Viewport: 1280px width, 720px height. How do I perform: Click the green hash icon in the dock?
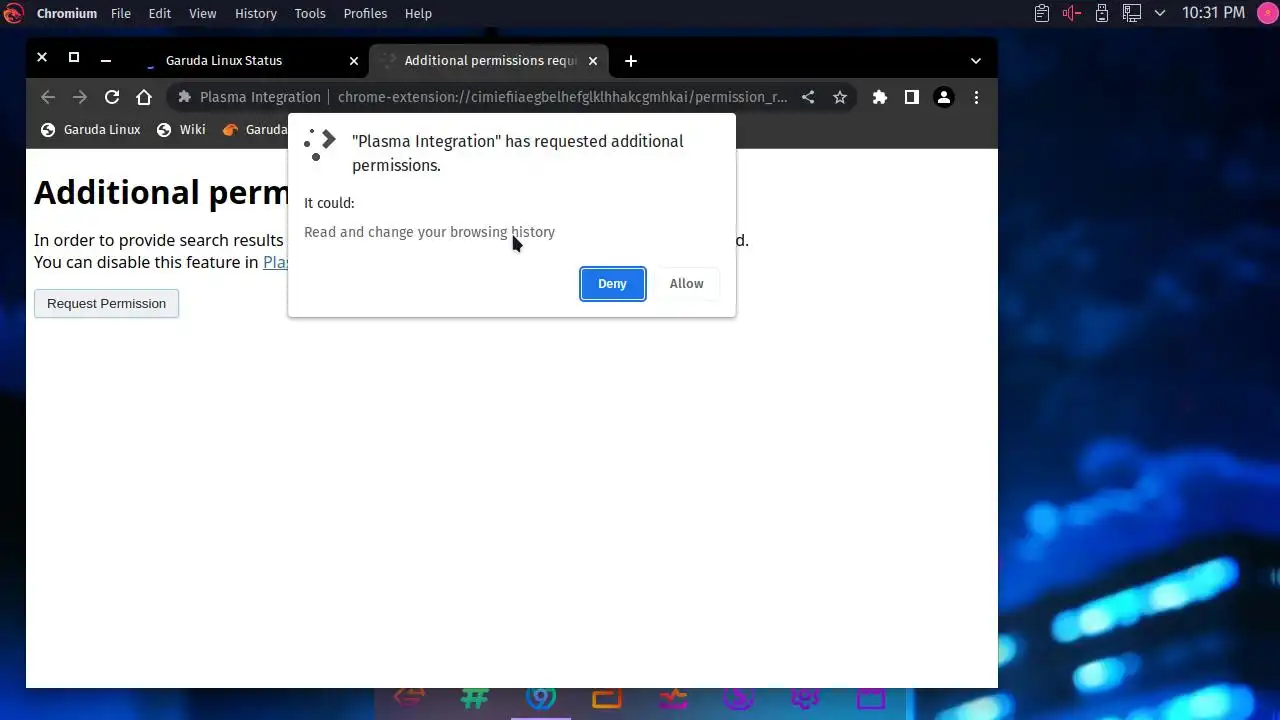(x=475, y=699)
